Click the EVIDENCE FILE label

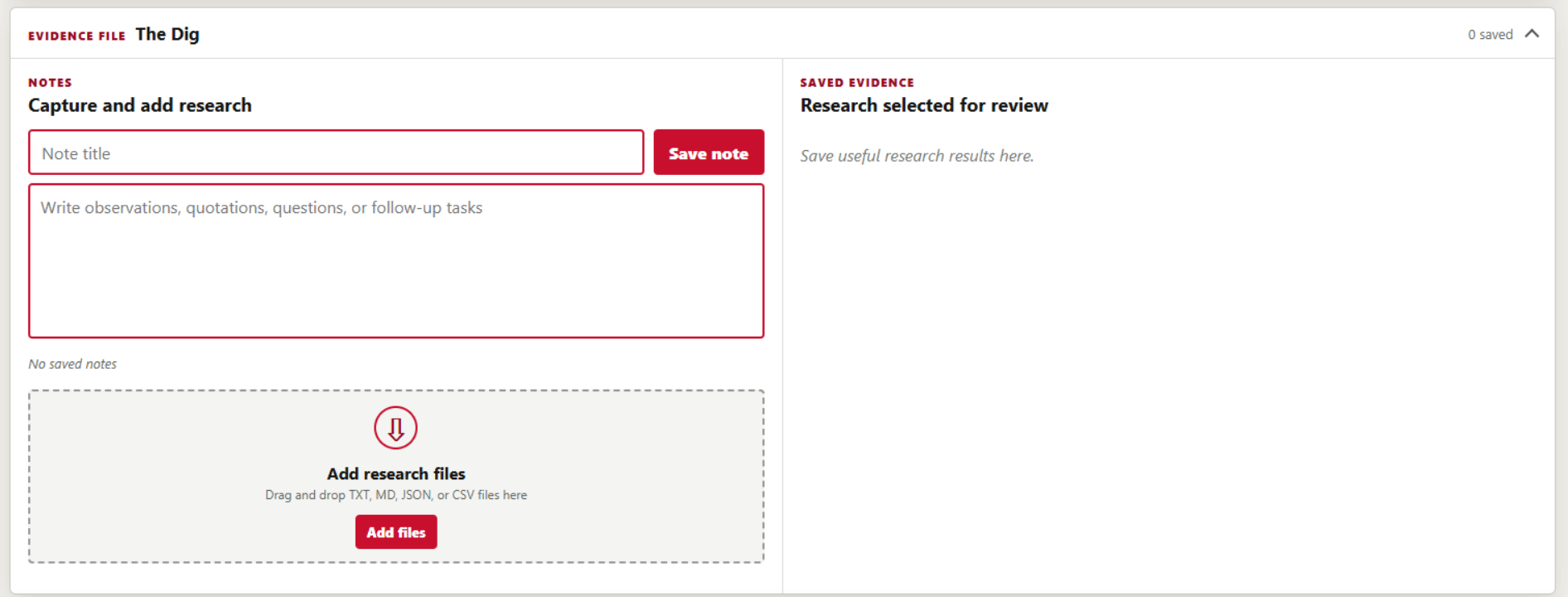click(77, 36)
